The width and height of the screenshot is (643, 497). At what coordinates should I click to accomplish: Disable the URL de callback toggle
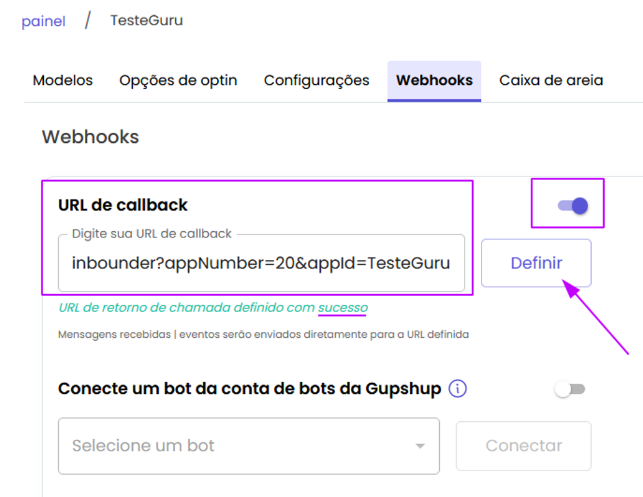[x=573, y=205]
